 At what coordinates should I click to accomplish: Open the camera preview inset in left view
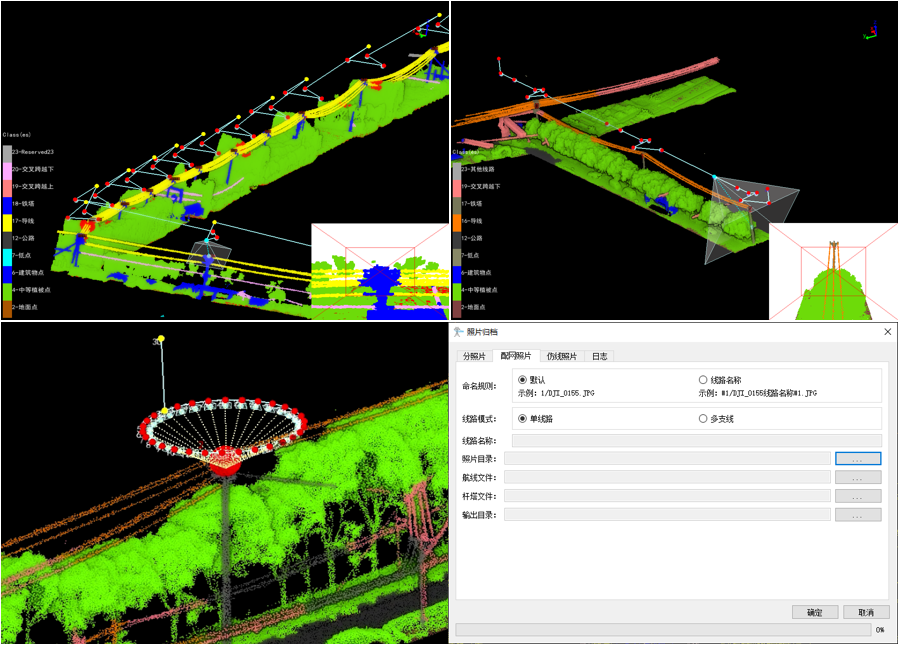coord(380,271)
